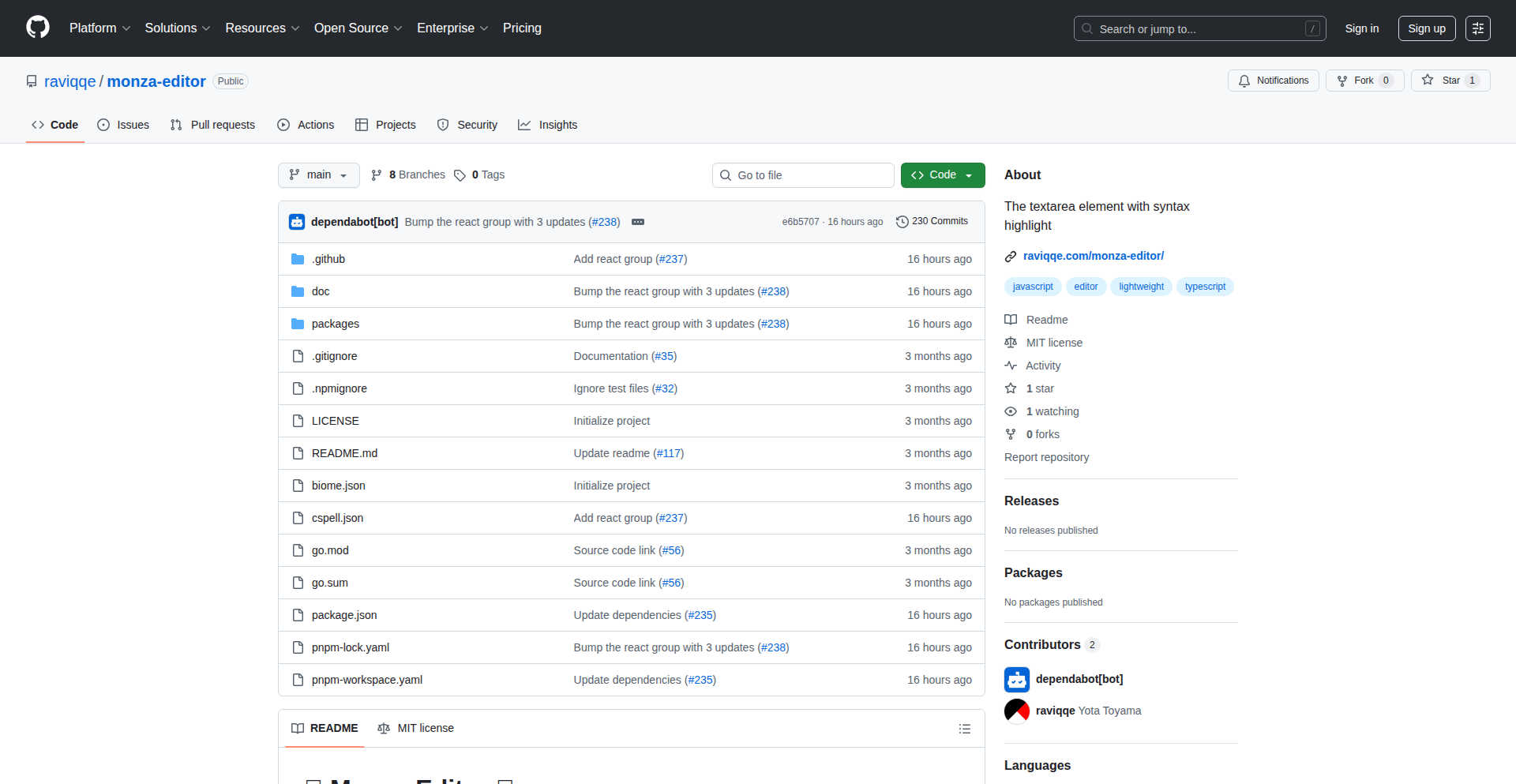
Task: Click the raviqqe contributor avatar
Action: pos(1017,711)
